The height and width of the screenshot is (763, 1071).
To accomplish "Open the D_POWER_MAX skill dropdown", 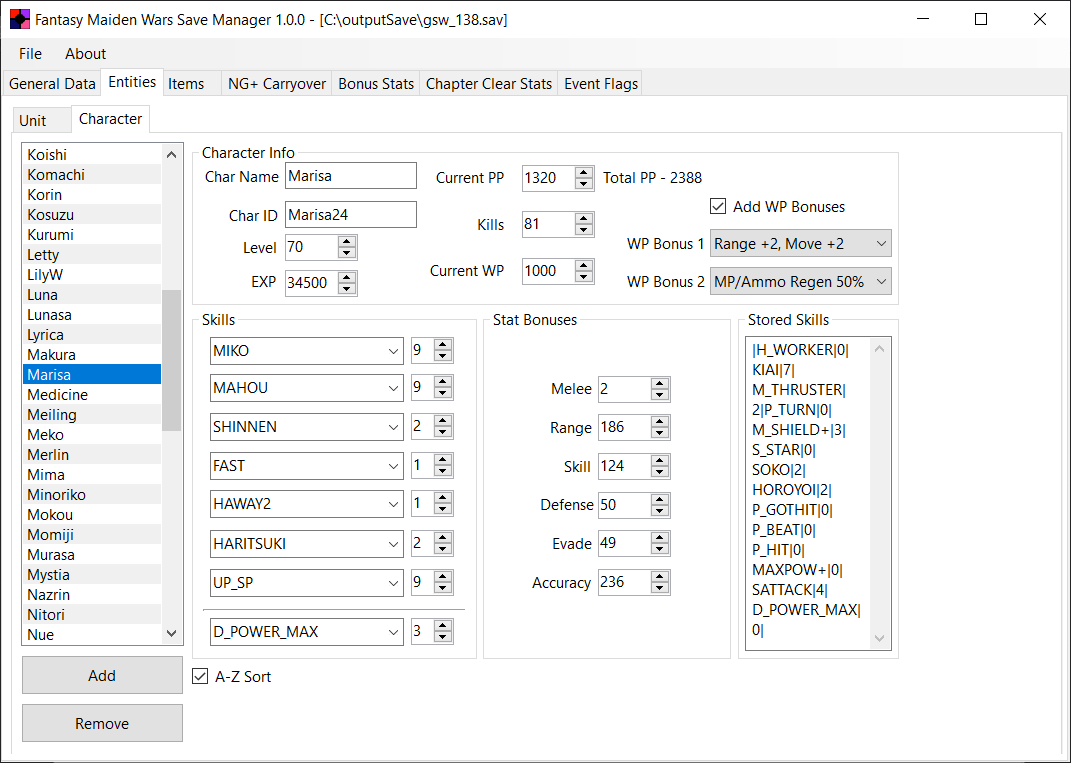I will pyautogui.click(x=307, y=632).
